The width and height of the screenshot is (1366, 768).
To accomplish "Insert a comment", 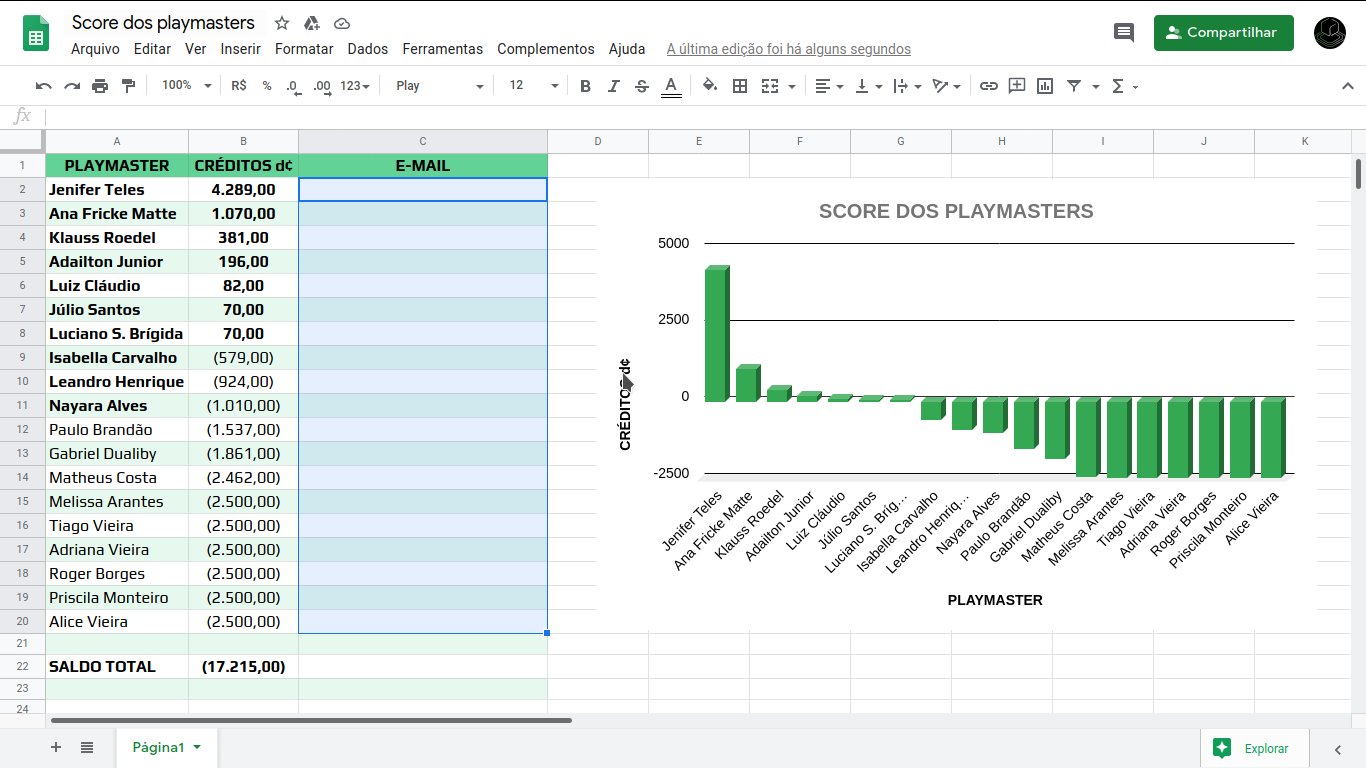I will tap(1017, 86).
